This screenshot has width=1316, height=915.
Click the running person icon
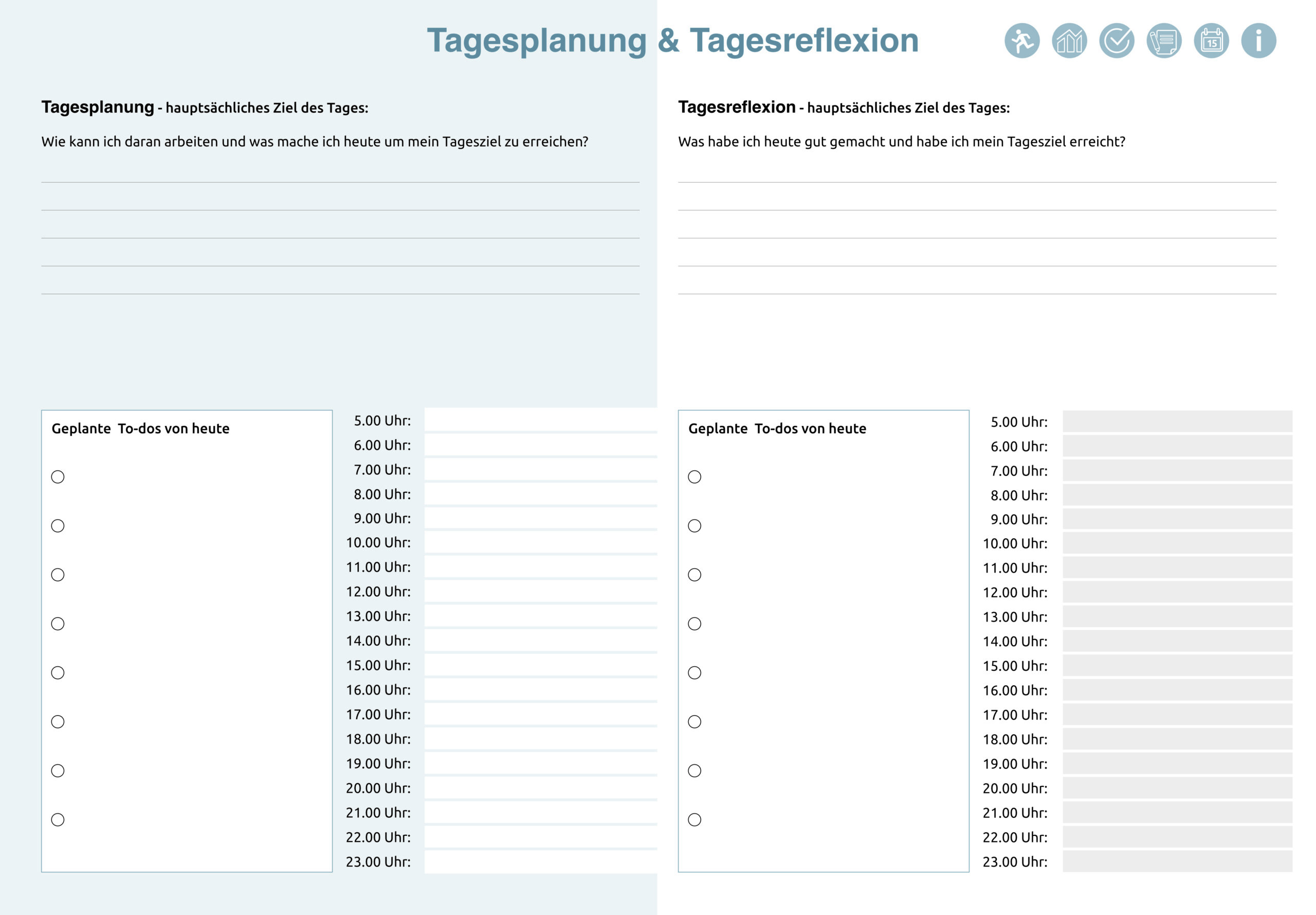1021,41
